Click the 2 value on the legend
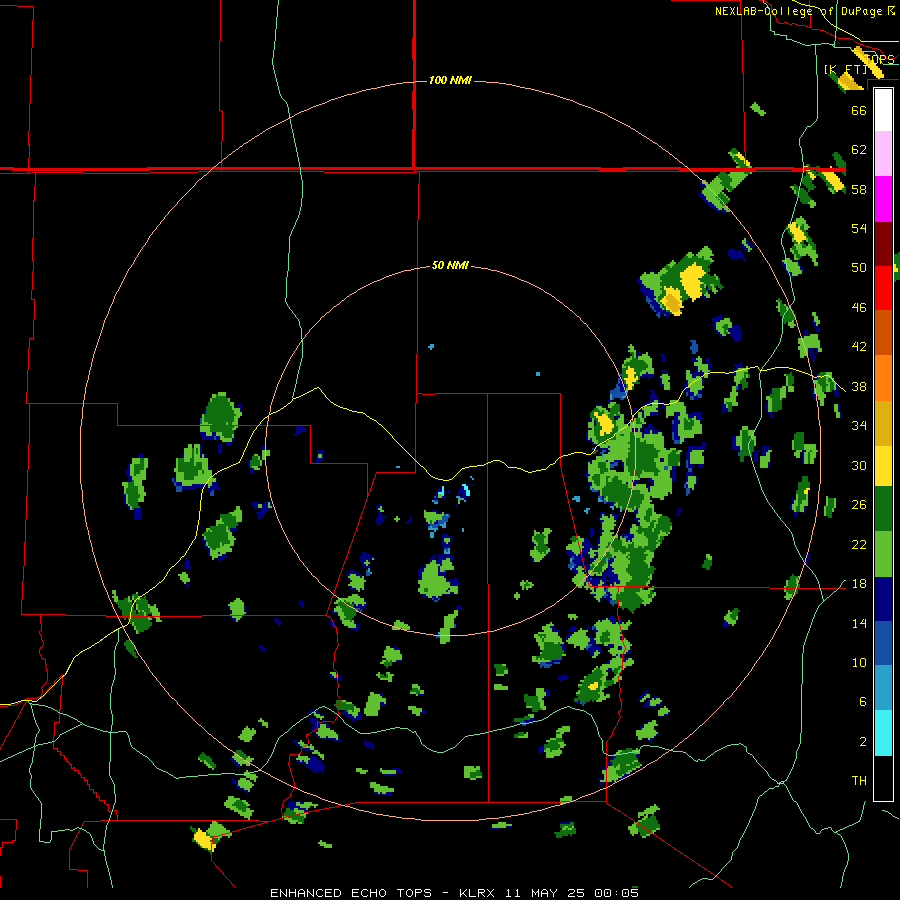The width and height of the screenshot is (900, 900). point(862,742)
